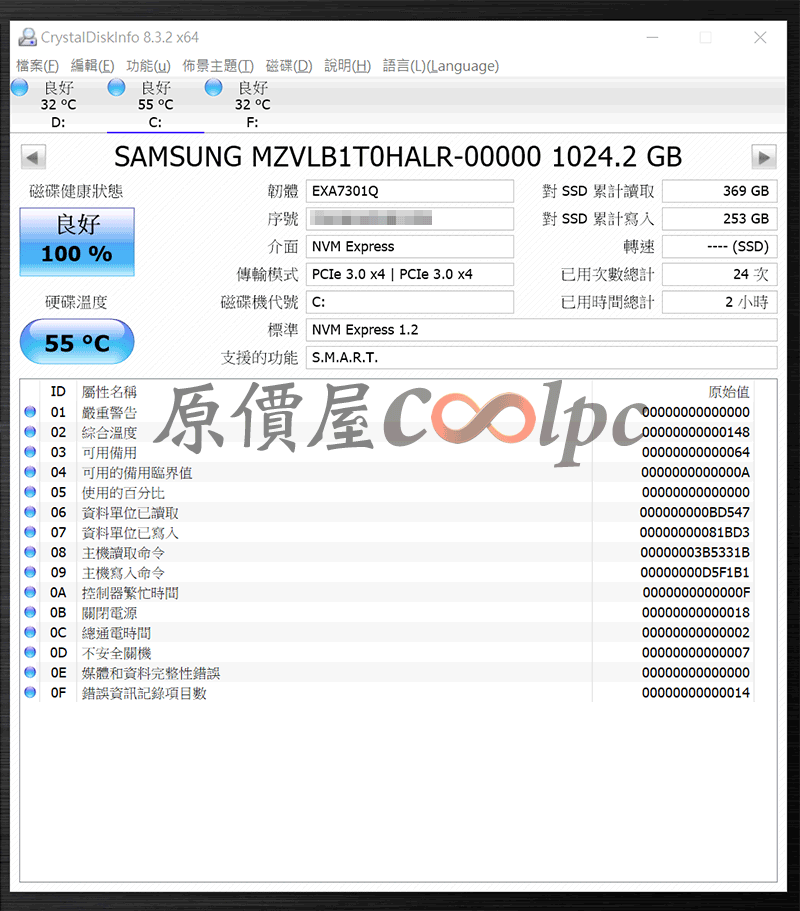The image size is (800, 911).
Task: Click rotation rate value ---- (SSD)
Action: point(720,246)
